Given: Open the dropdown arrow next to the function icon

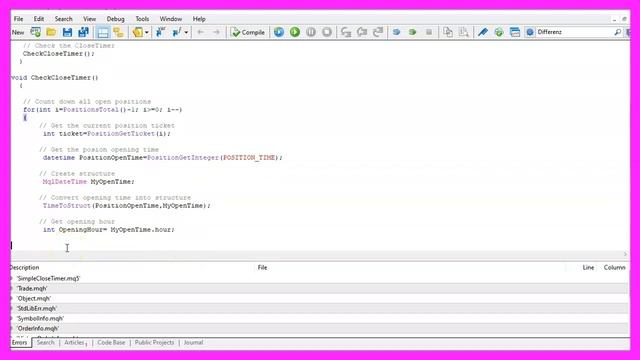Looking at the screenshot, I should click(186, 32).
